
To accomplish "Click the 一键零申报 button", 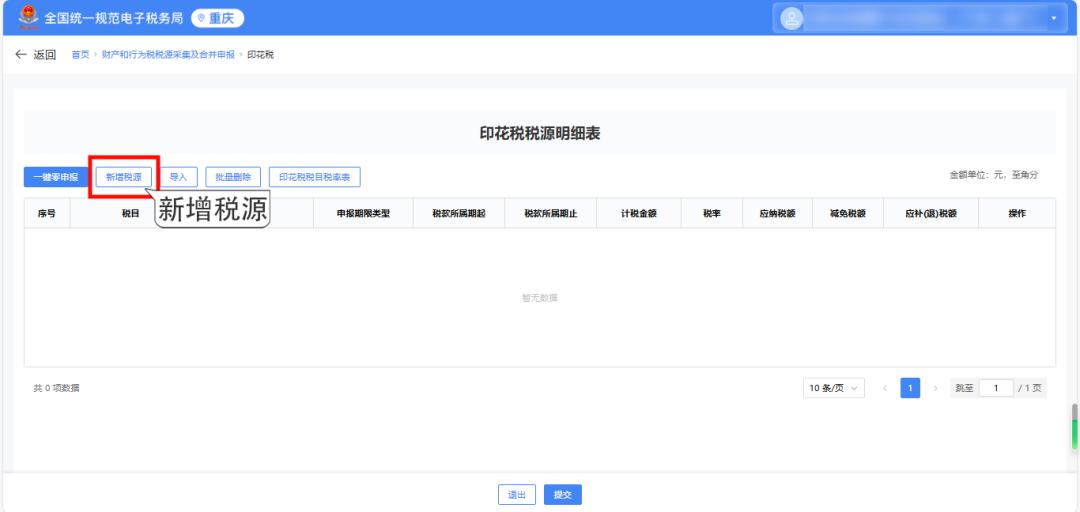I will [x=51, y=177].
